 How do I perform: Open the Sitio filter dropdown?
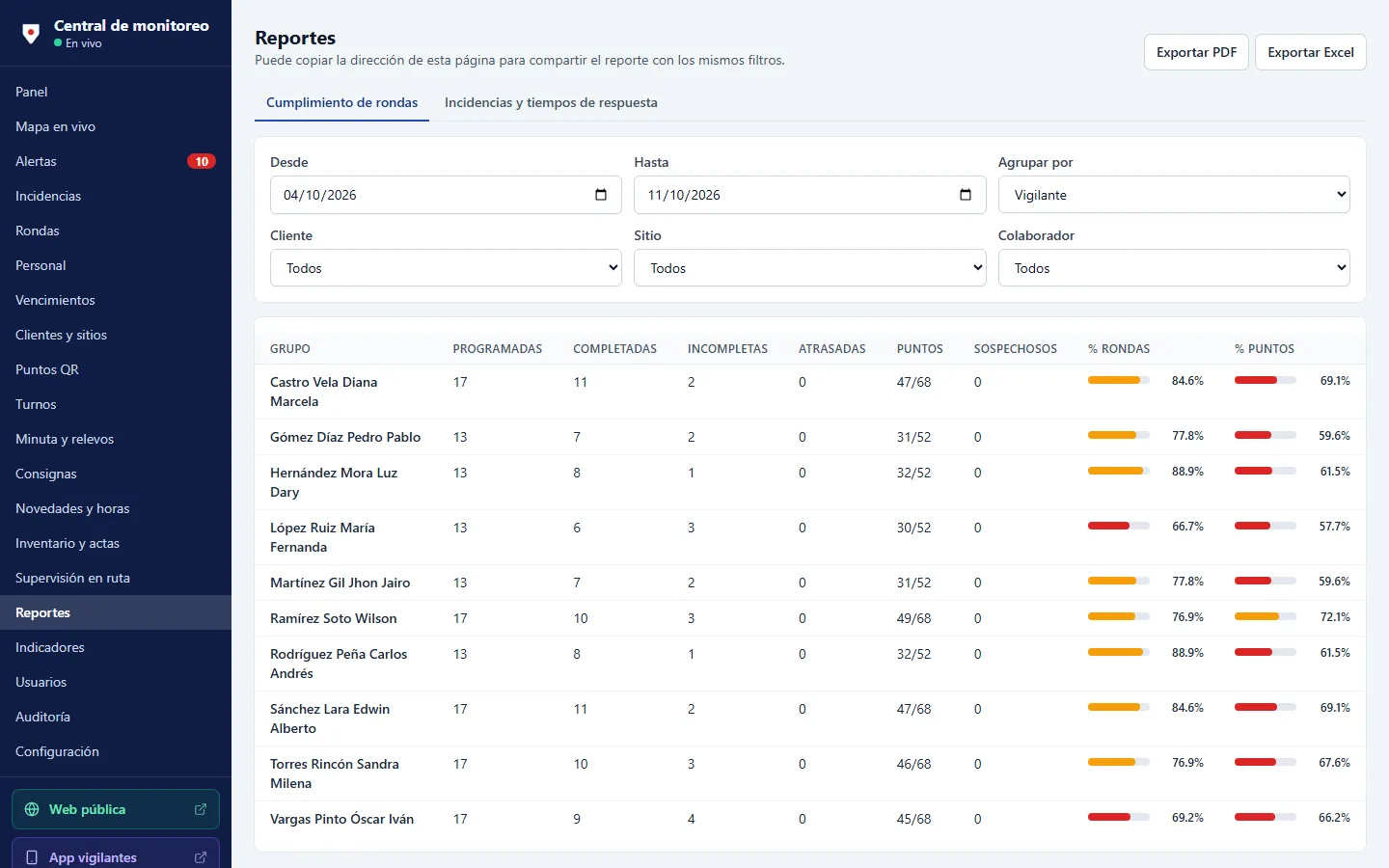(x=809, y=268)
